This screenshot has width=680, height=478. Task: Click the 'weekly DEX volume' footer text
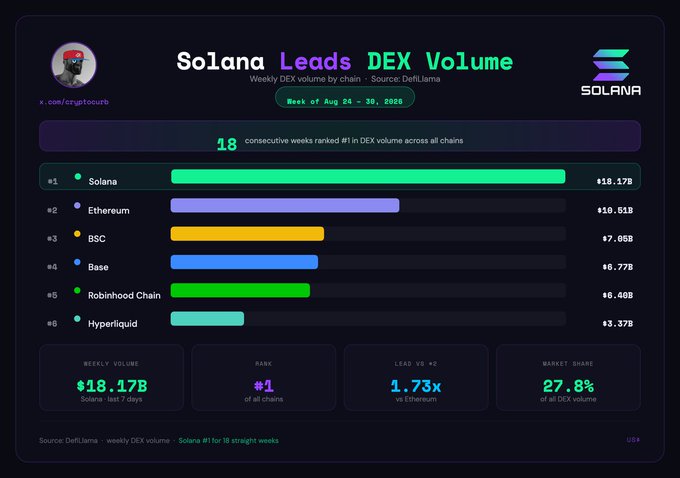tap(138, 441)
